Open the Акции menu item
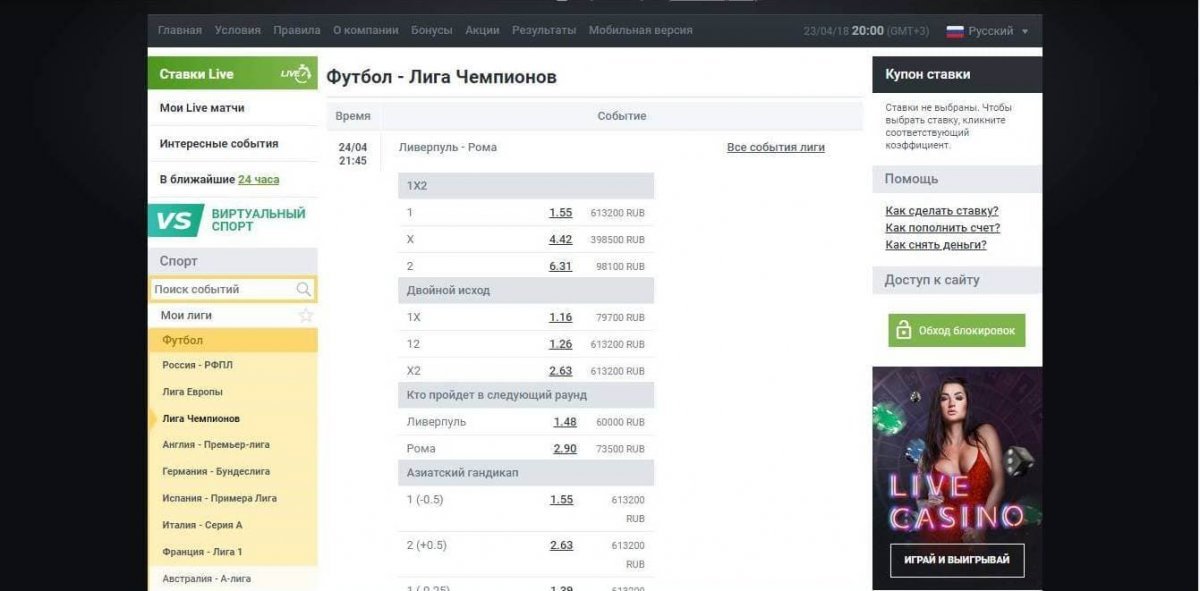 click(482, 30)
